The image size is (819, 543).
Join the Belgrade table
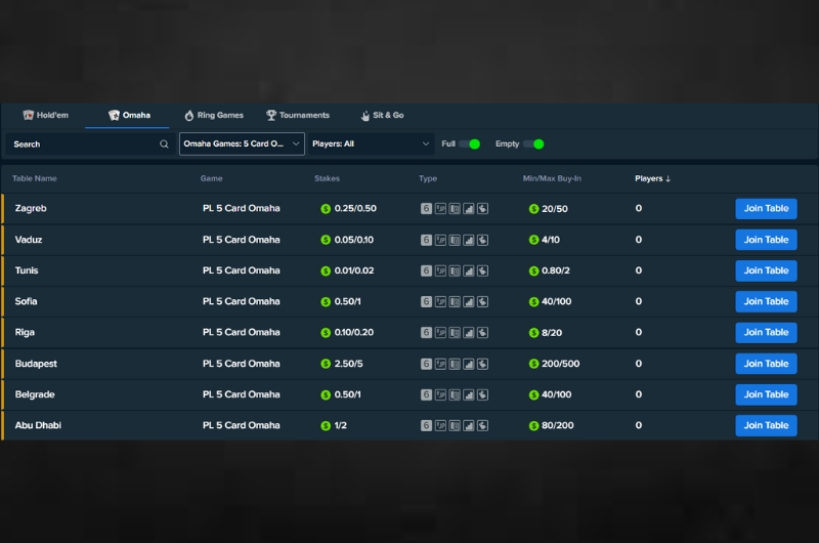766,394
